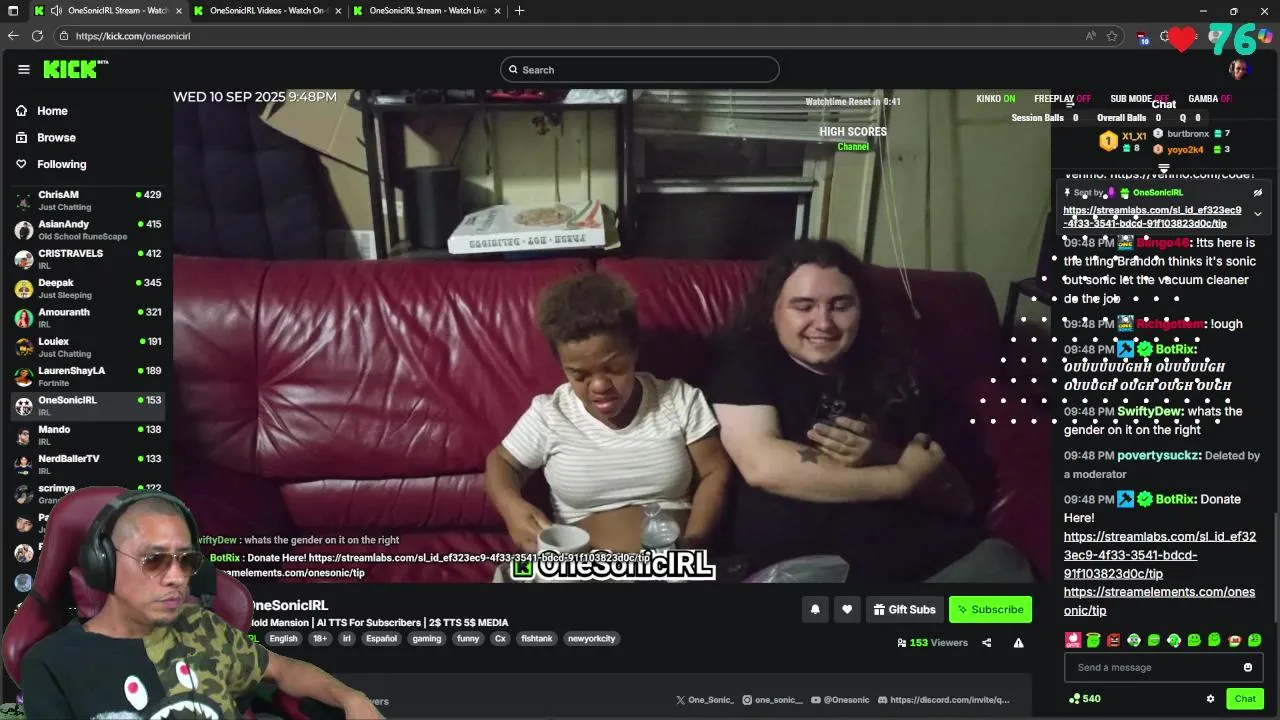This screenshot has width=1280, height=720.
Task: Expand the gift leaderboard handle
Action: click(1164, 168)
